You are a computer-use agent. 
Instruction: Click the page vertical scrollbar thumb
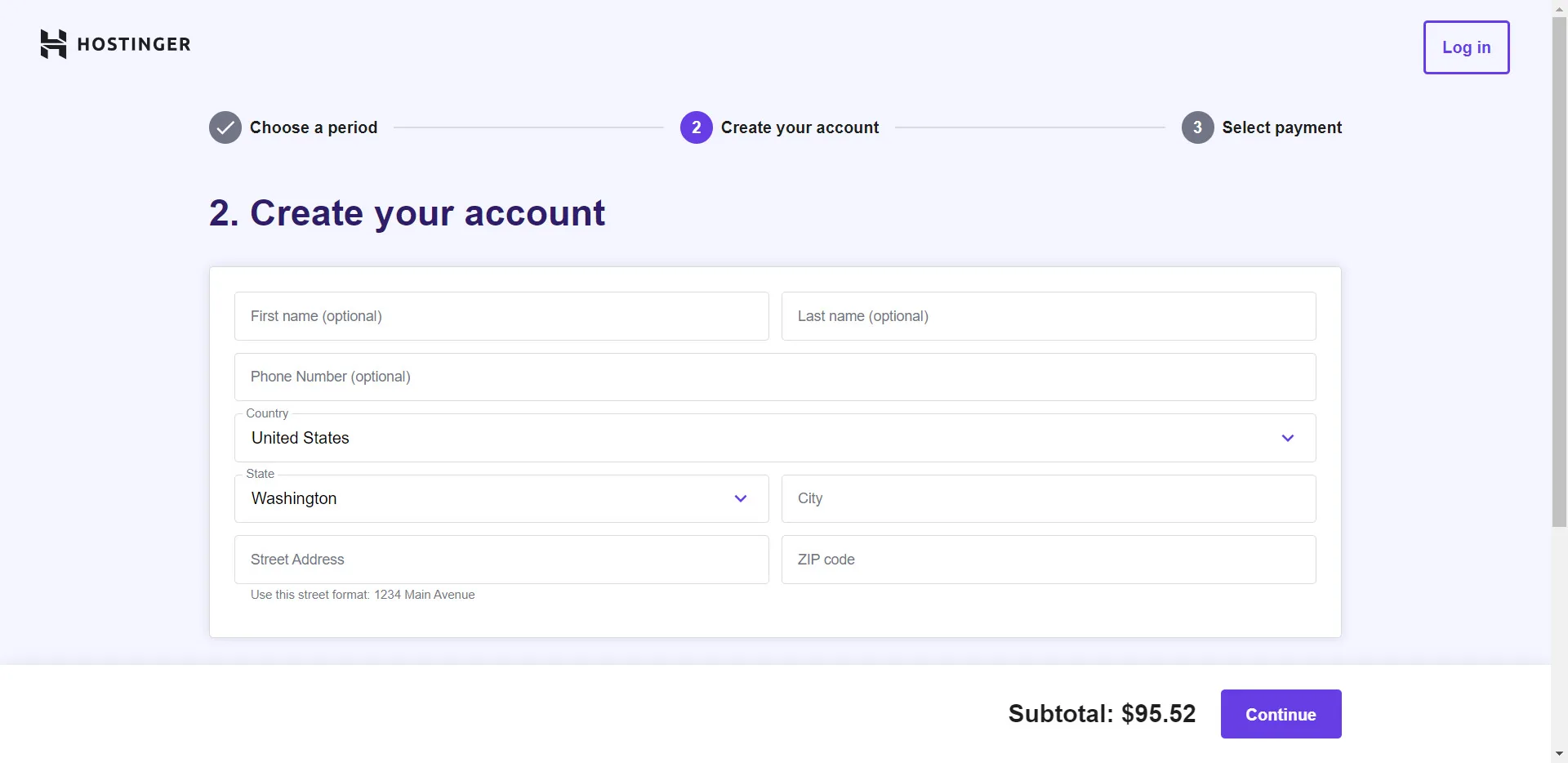1560,271
